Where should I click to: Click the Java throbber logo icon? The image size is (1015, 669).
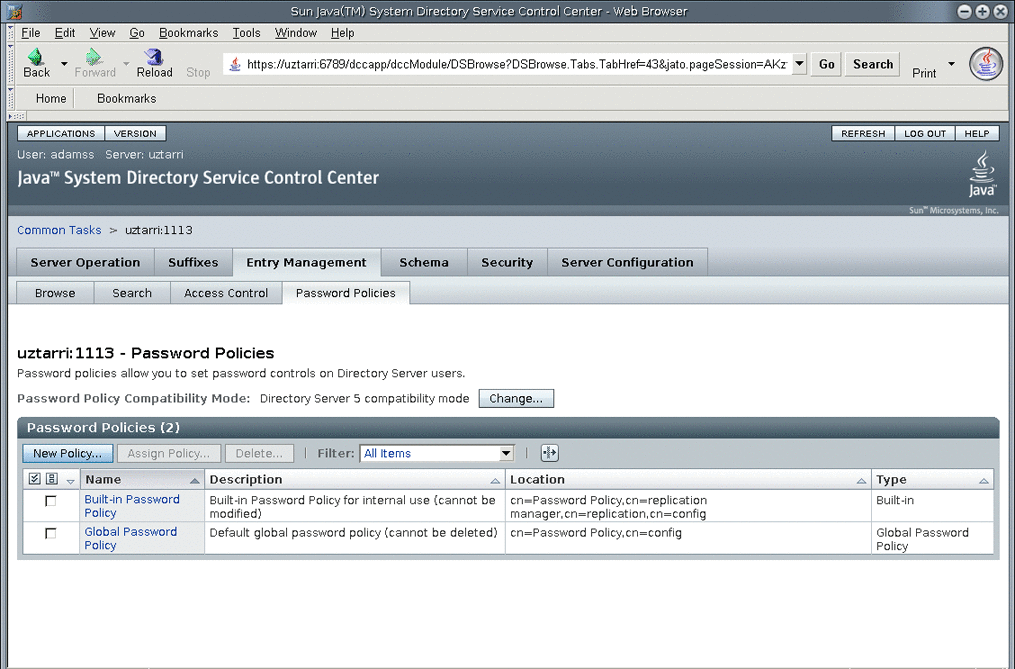pos(986,64)
